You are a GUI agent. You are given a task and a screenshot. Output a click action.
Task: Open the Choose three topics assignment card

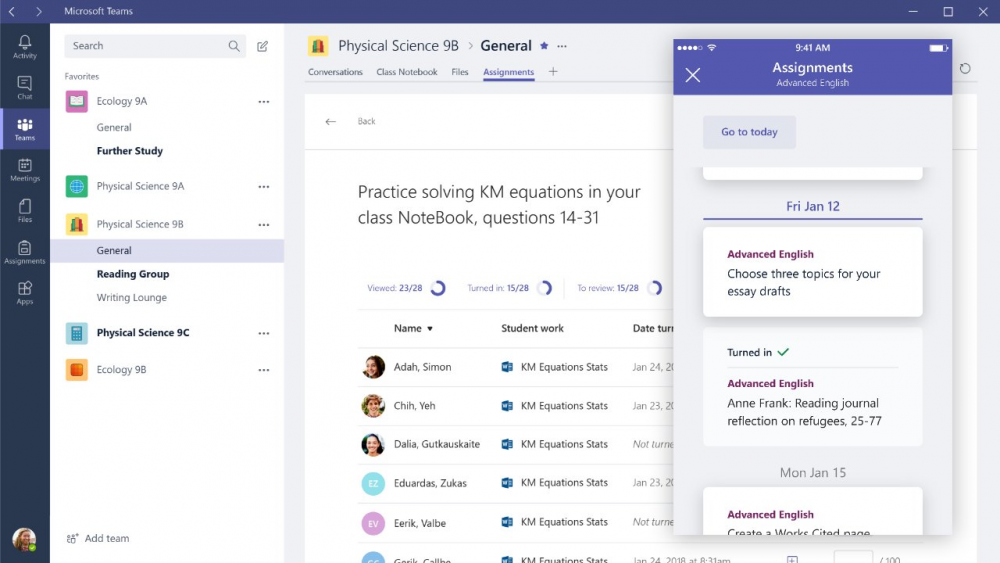click(812, 272)
